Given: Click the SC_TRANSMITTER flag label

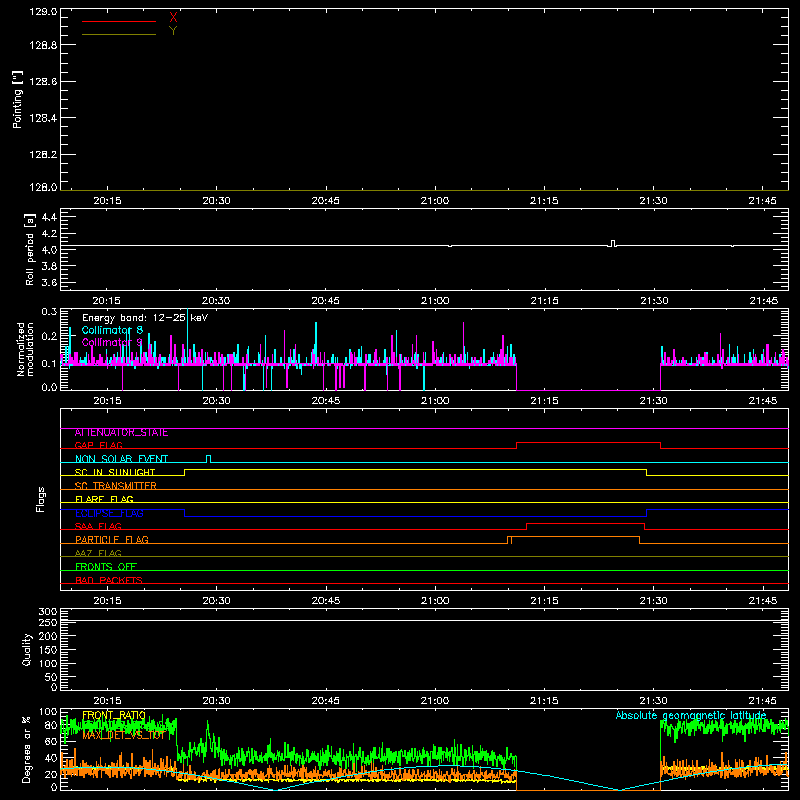Looking at the screenshot, I should 115,486.
